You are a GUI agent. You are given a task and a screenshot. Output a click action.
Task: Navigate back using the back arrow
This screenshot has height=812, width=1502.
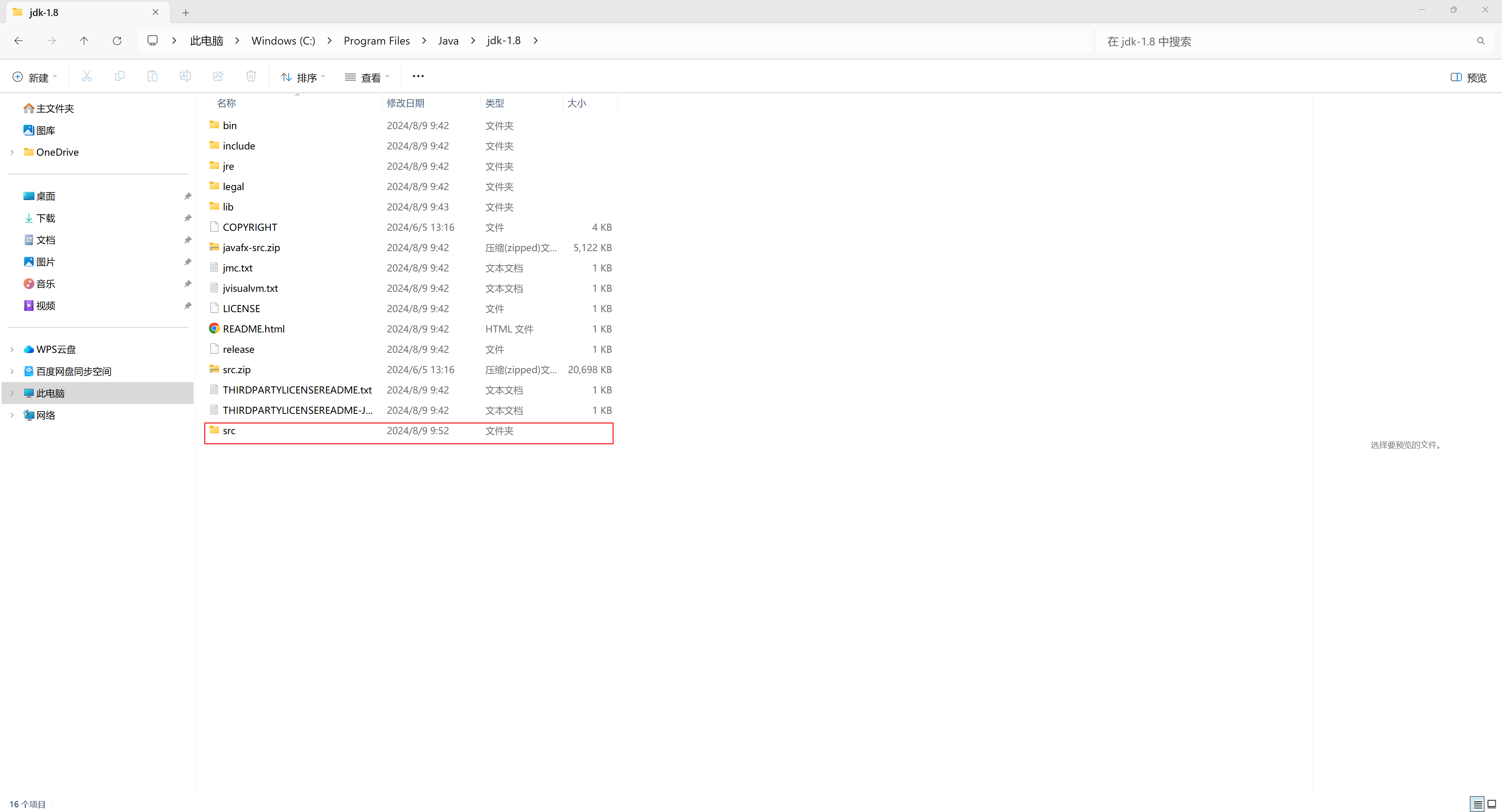pos(19,41)
